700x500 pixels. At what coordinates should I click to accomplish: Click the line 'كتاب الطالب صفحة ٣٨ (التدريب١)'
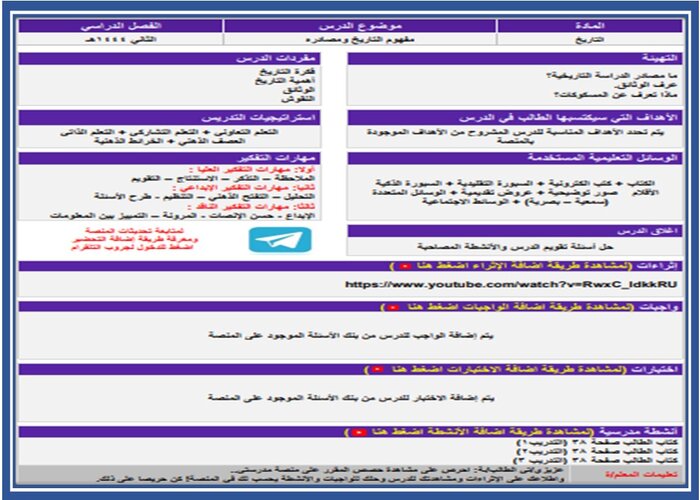(597, 442)
